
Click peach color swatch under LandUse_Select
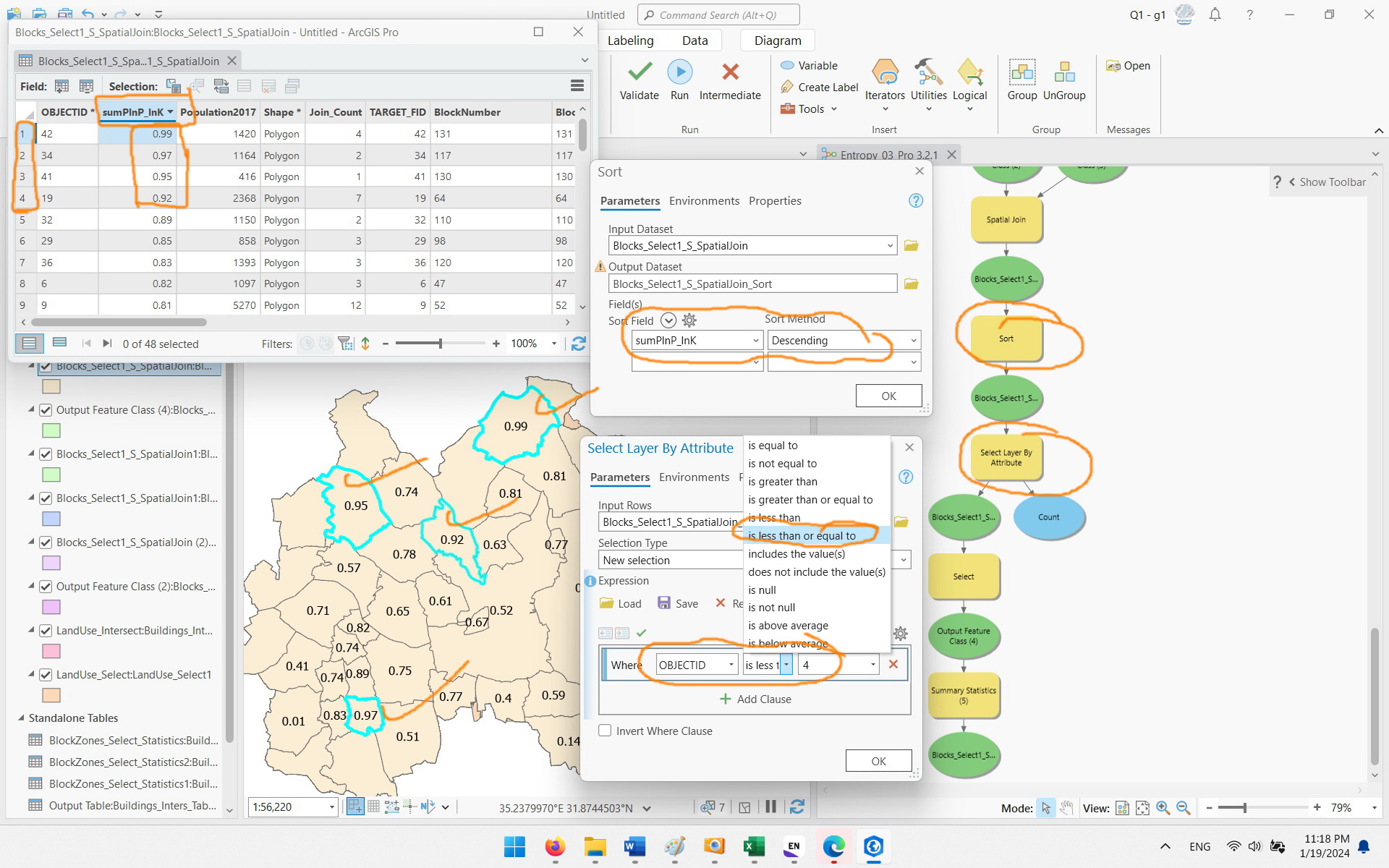pyautogui.click(x=51, y=695)
